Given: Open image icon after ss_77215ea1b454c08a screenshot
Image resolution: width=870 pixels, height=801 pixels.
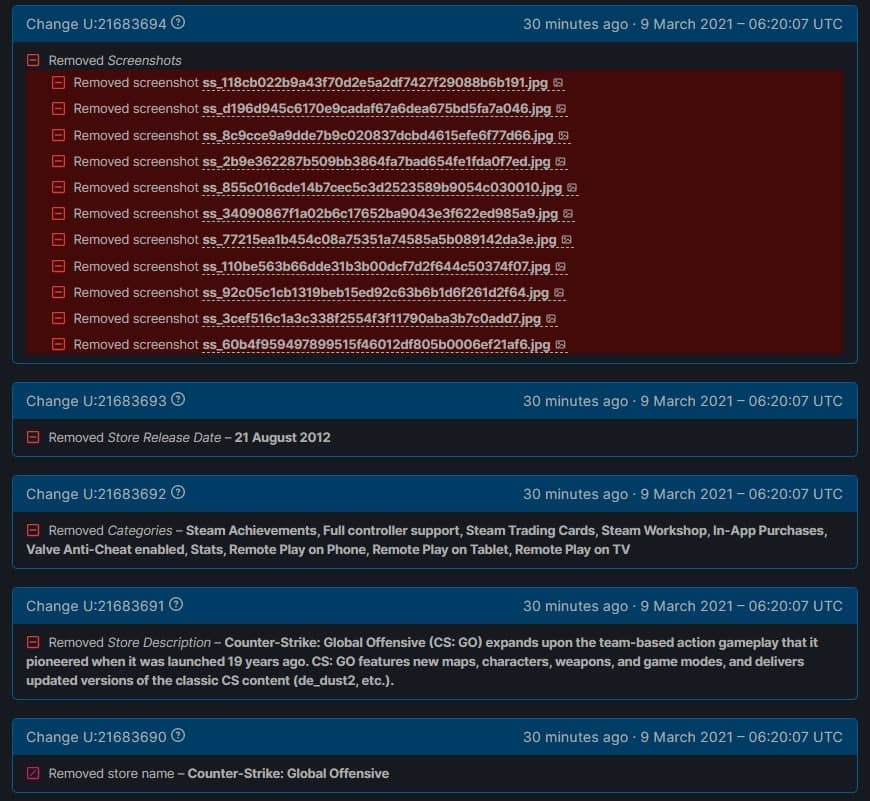Looking at the screenshot, I should tap(566, 240).
